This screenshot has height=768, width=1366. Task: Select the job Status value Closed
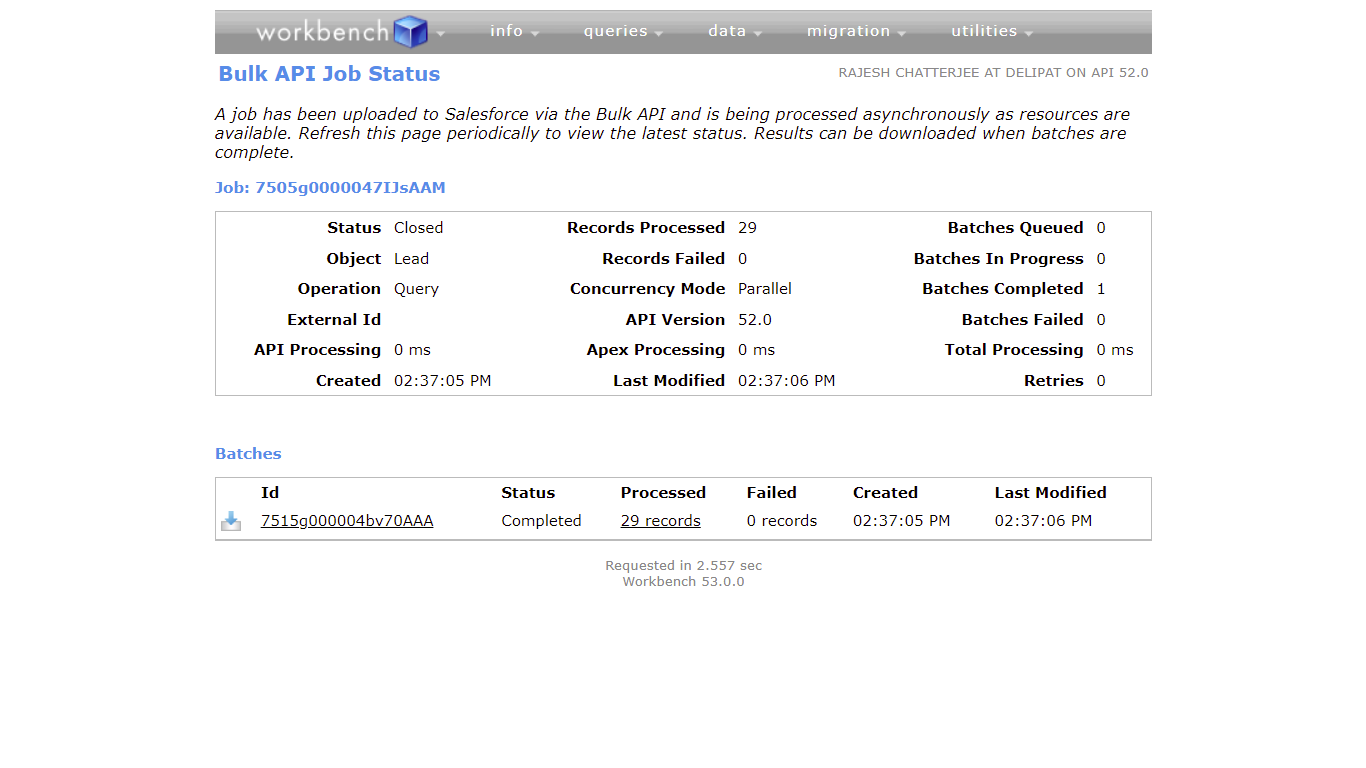(x=418, y=228)
